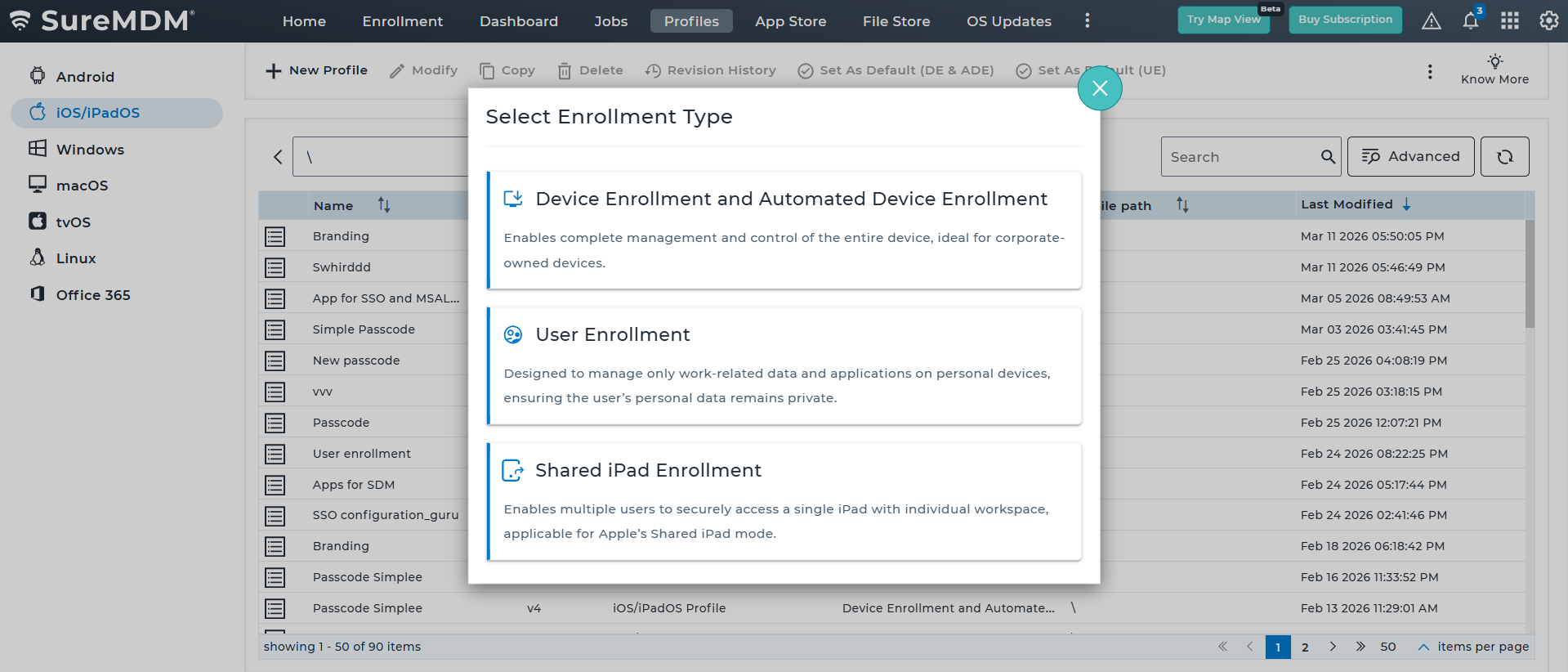Click the Know More lightbulb icon
Viewport: 1568px width, 672px height.
1494,62
